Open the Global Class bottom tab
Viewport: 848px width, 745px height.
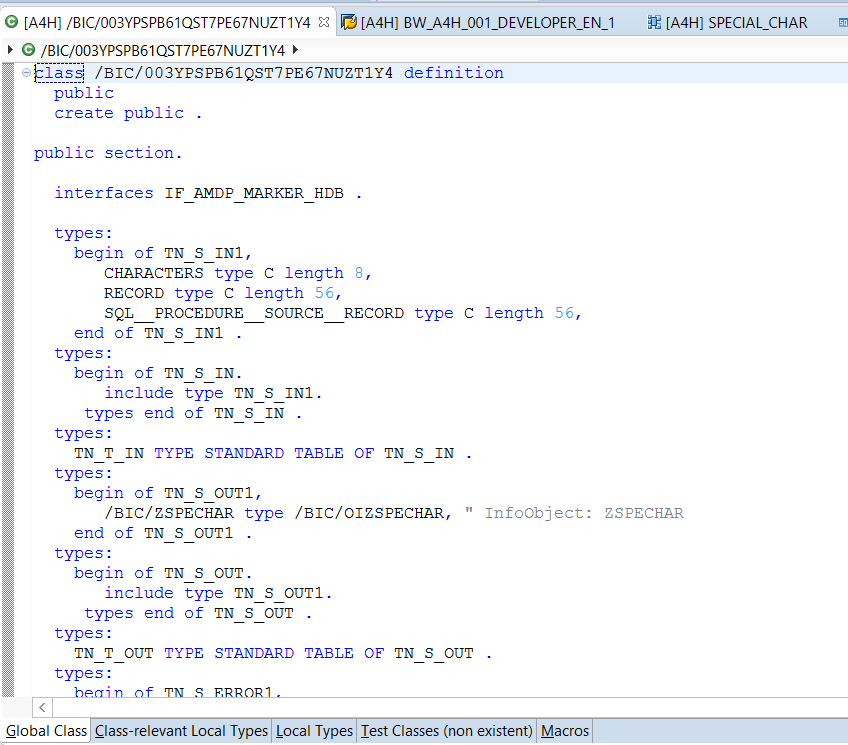[x=46, y=731]
